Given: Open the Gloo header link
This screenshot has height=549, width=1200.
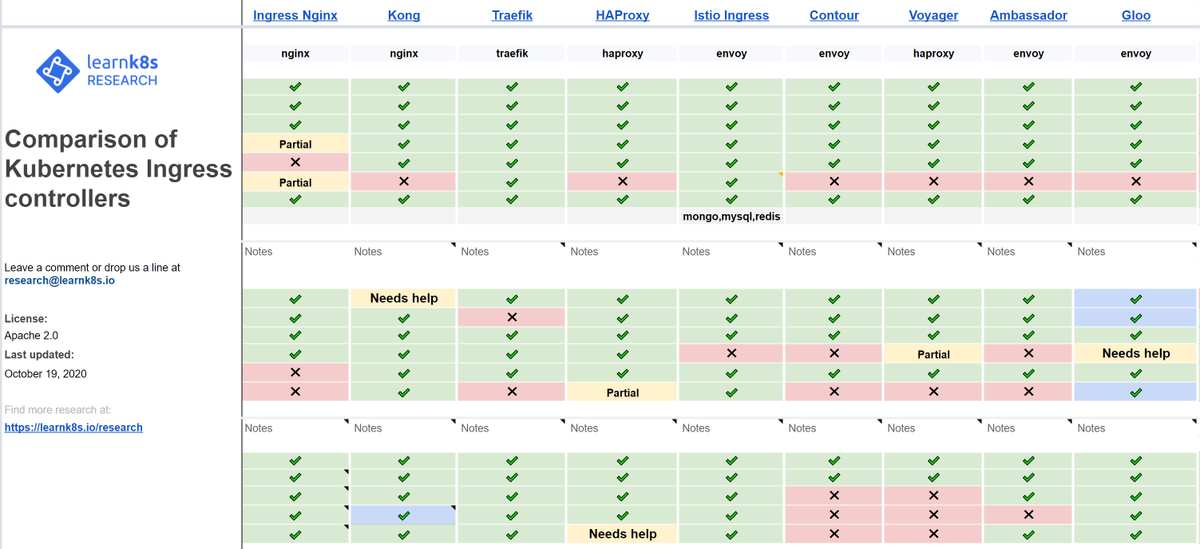Looking at the screenshot, I should coord(1136,15).
